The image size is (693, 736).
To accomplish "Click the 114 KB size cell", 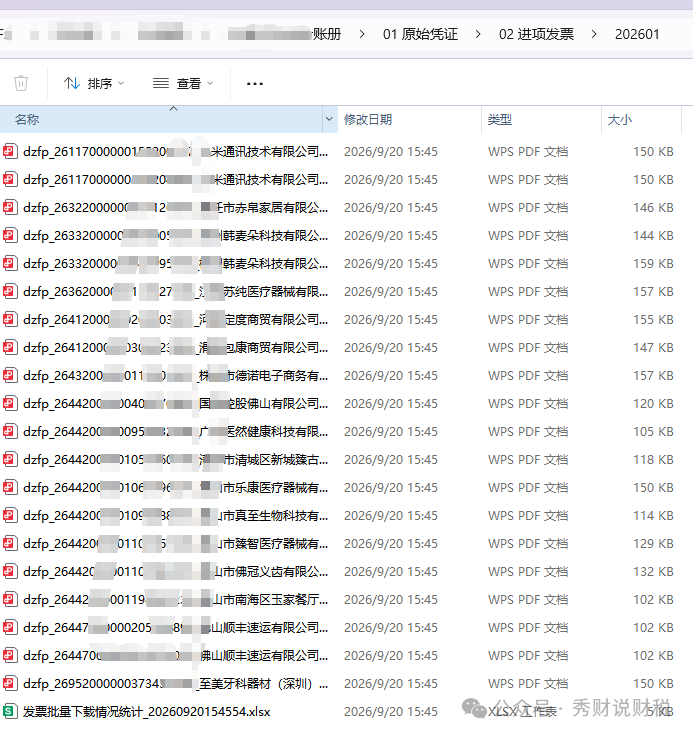I will pyautogui.click(x=653, y=515).
